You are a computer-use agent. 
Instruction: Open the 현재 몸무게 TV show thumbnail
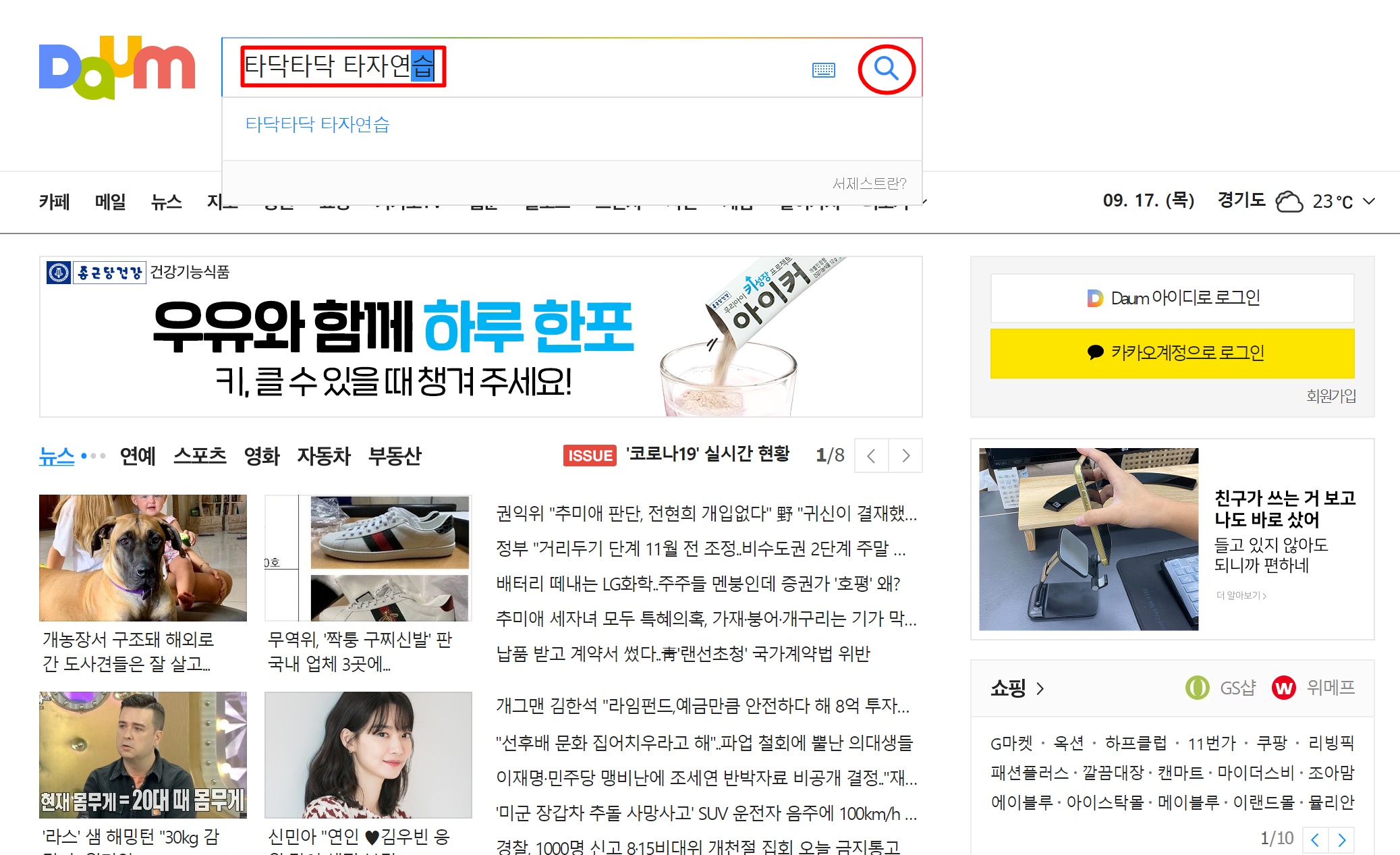(143, 754)
